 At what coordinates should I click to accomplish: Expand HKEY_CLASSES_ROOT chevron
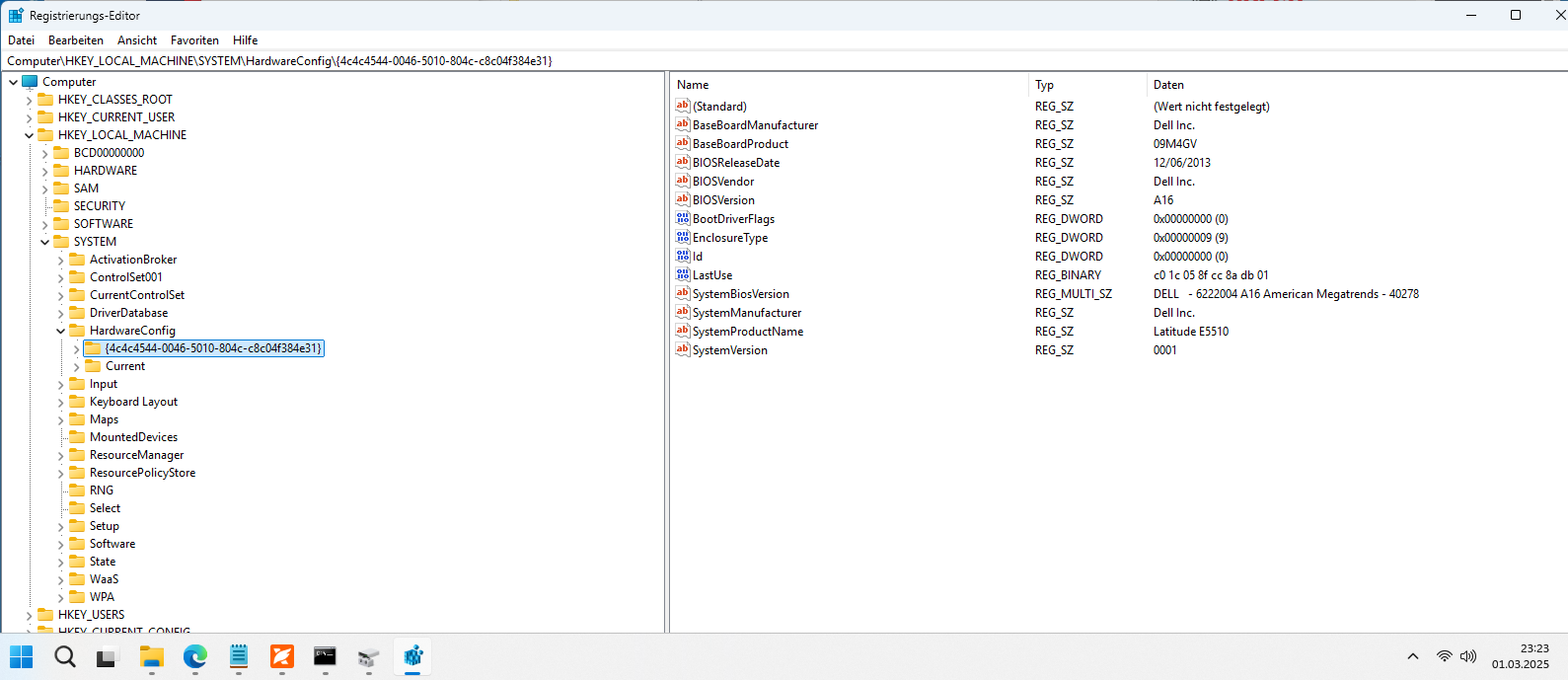29,100
